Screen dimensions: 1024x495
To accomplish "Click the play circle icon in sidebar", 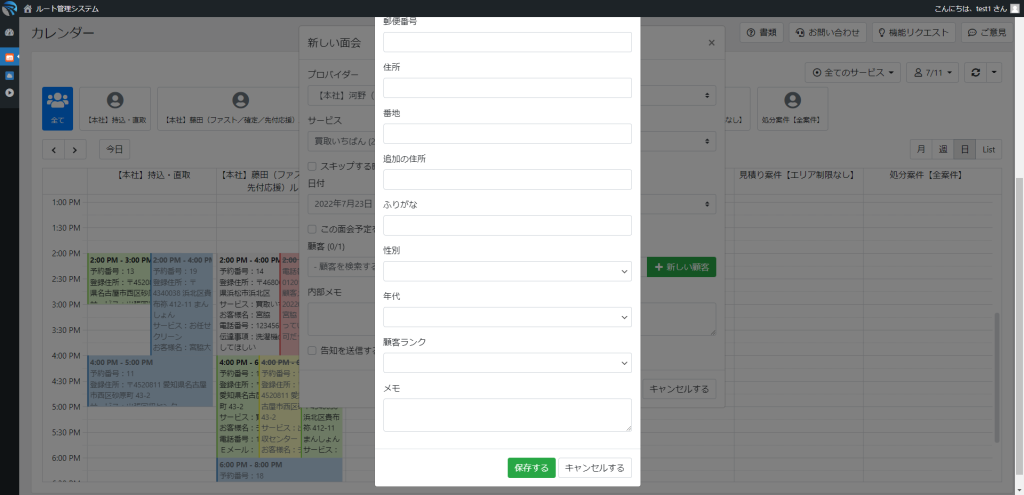I will [x=9, y=93].
